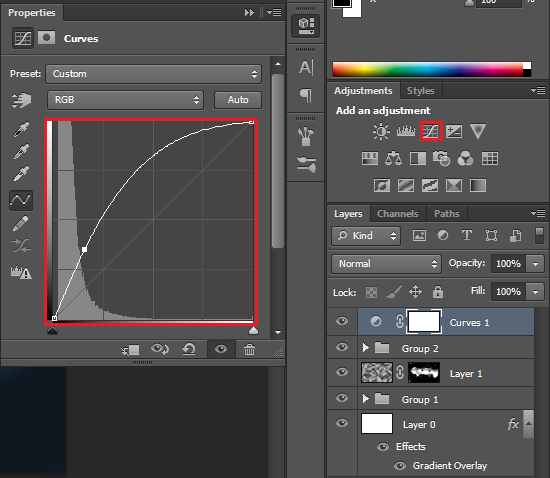Switch to the Channels tab
The image size is (550, 478).
(x=398, y=214)
